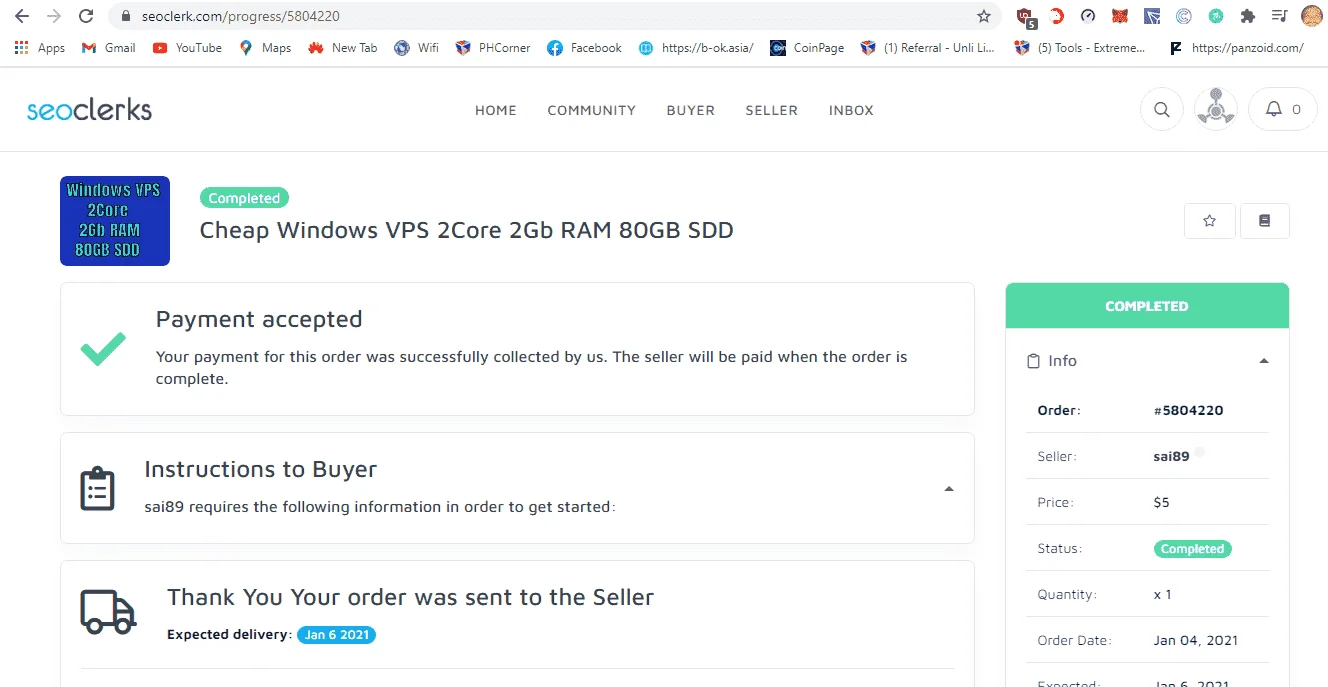The height and width of the screenshot is (687, 1328).
Task: Open the SELLER menu
Action: tap(772, 111)
